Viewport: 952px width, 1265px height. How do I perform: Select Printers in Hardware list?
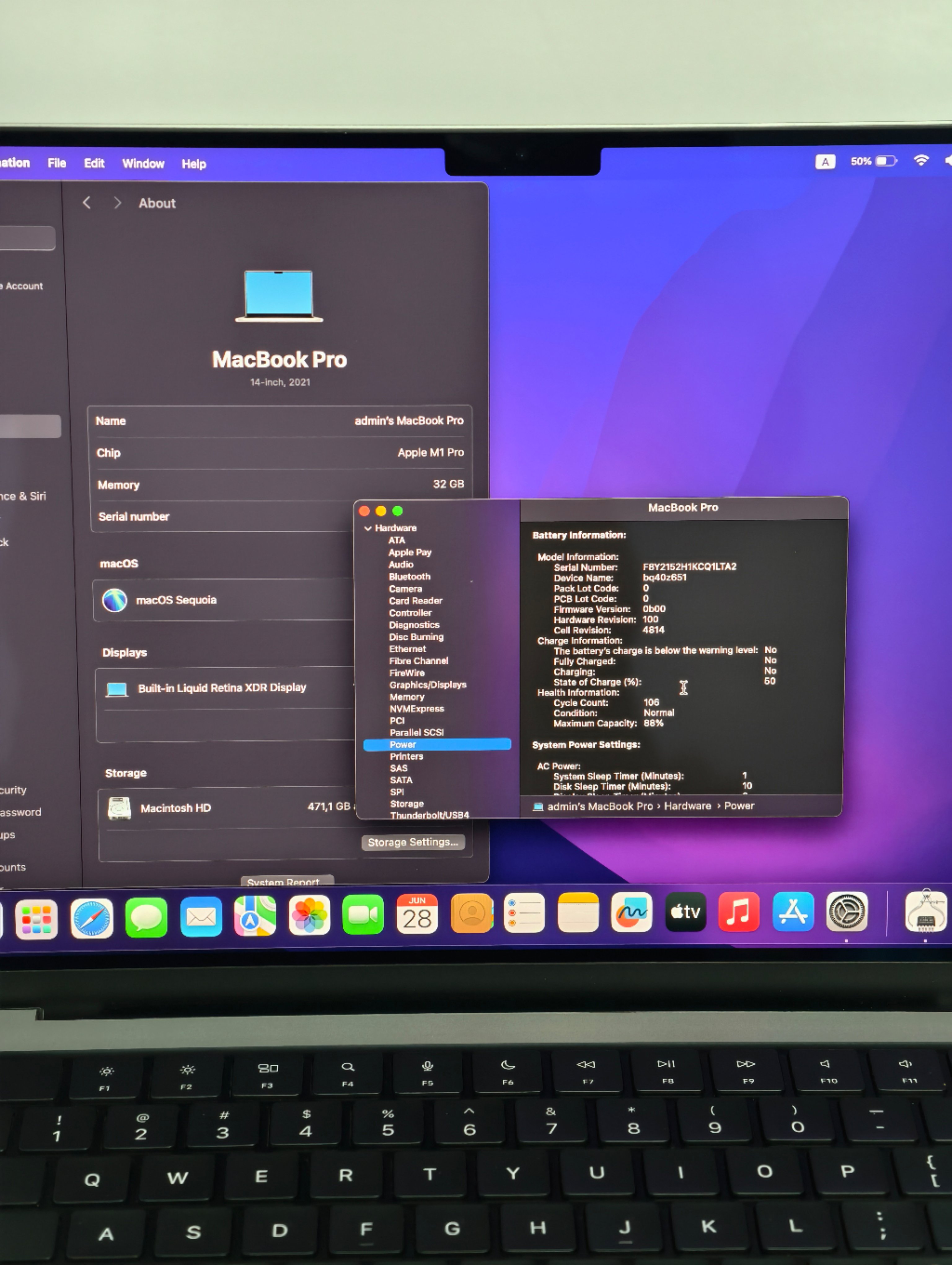coord(406,756)
